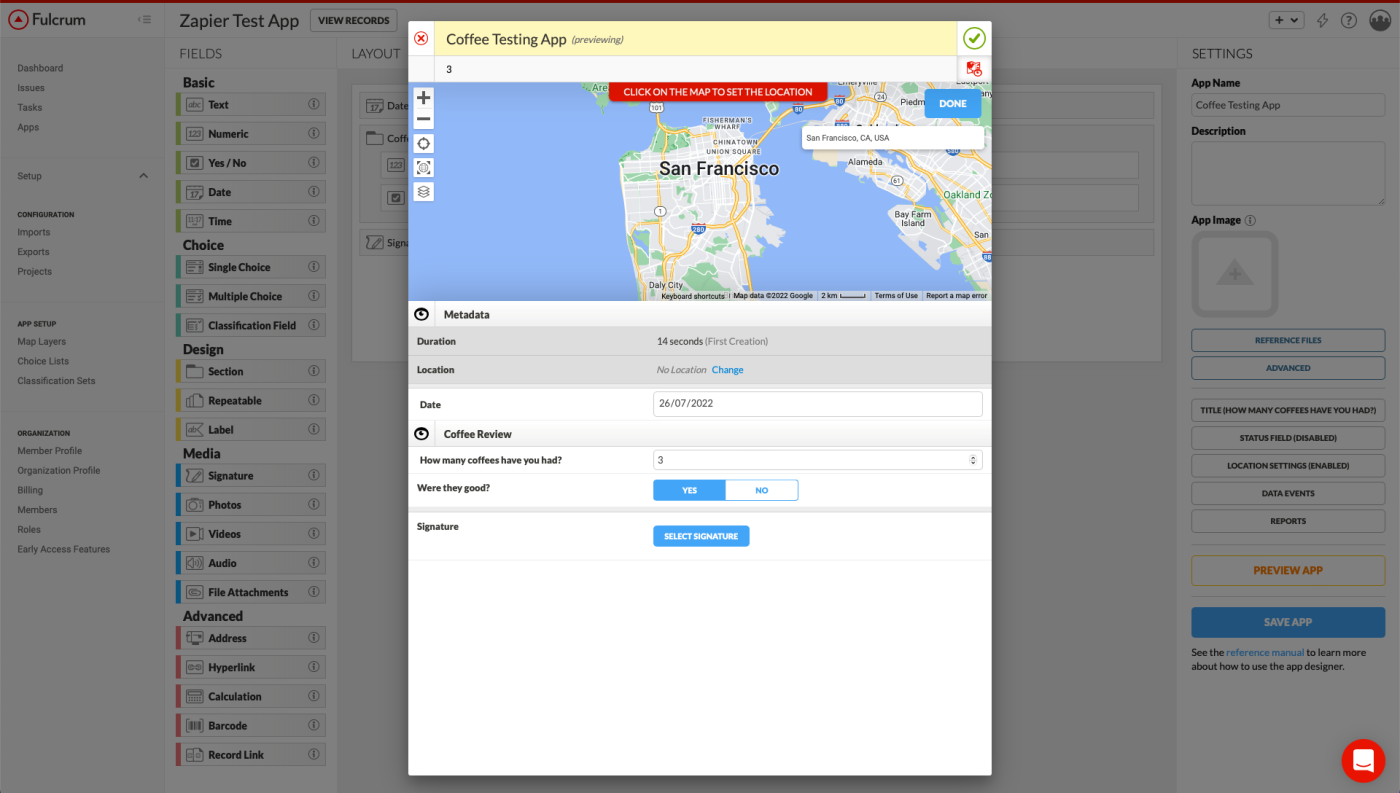Save the record with green checkmark
Screen dimensions: 1400x793
[974, 39]
